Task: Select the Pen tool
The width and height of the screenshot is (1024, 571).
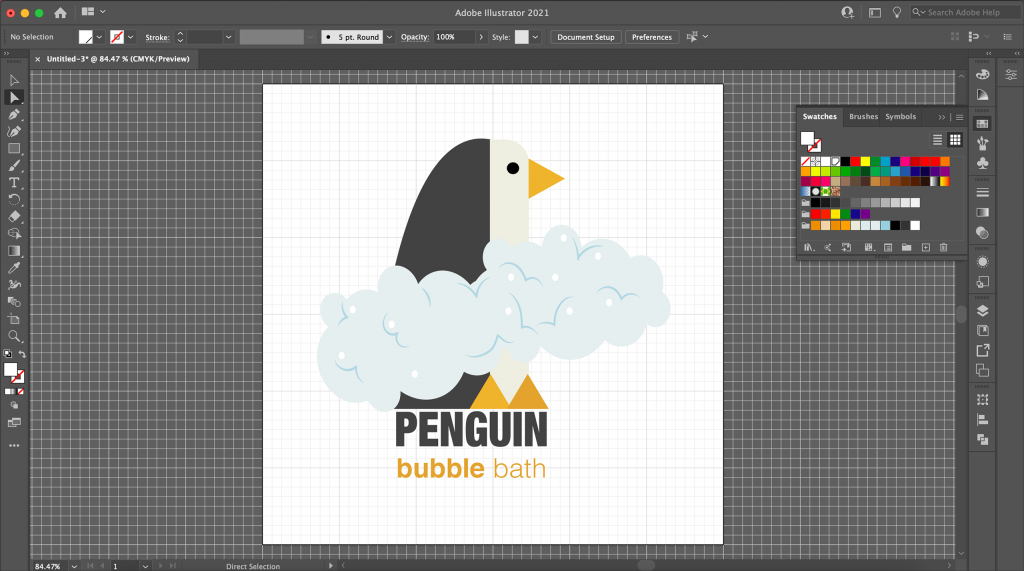Action: pyautogui.click(x=14, y=114)
